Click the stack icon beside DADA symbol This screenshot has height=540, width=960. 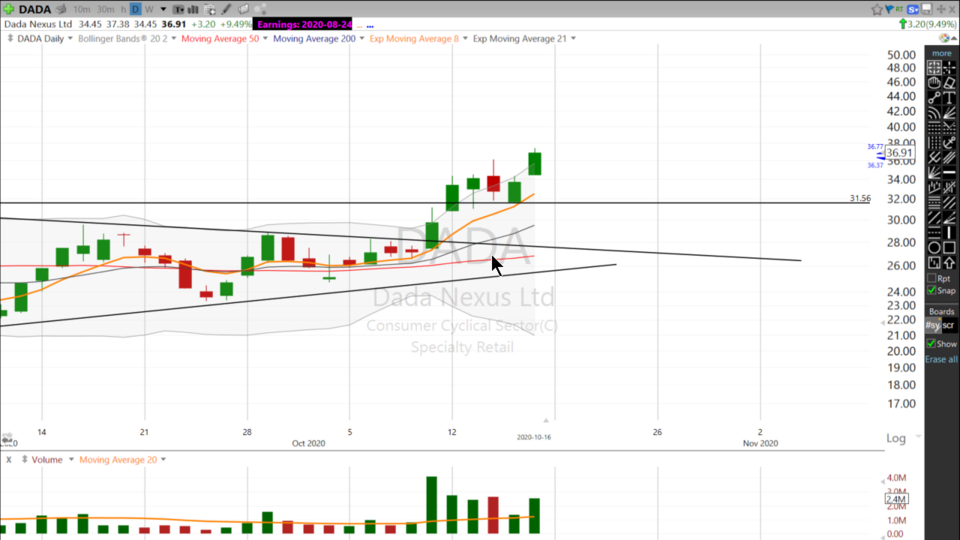click(61, 9)
